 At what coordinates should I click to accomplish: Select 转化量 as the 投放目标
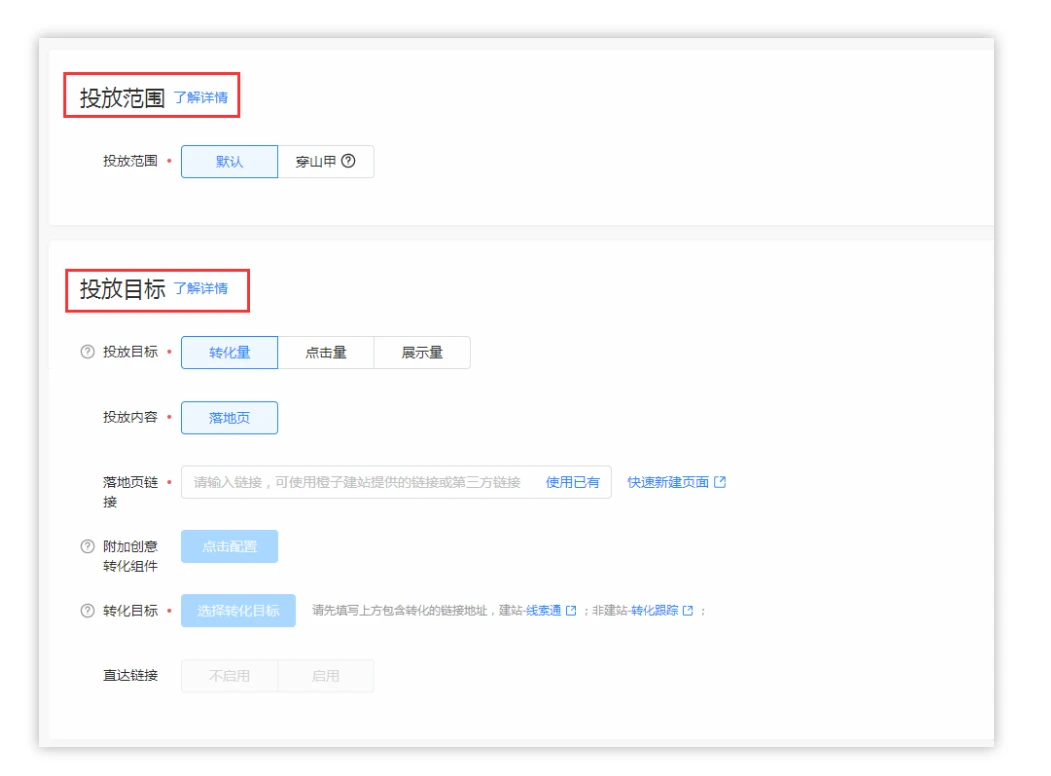click(229, 353)
